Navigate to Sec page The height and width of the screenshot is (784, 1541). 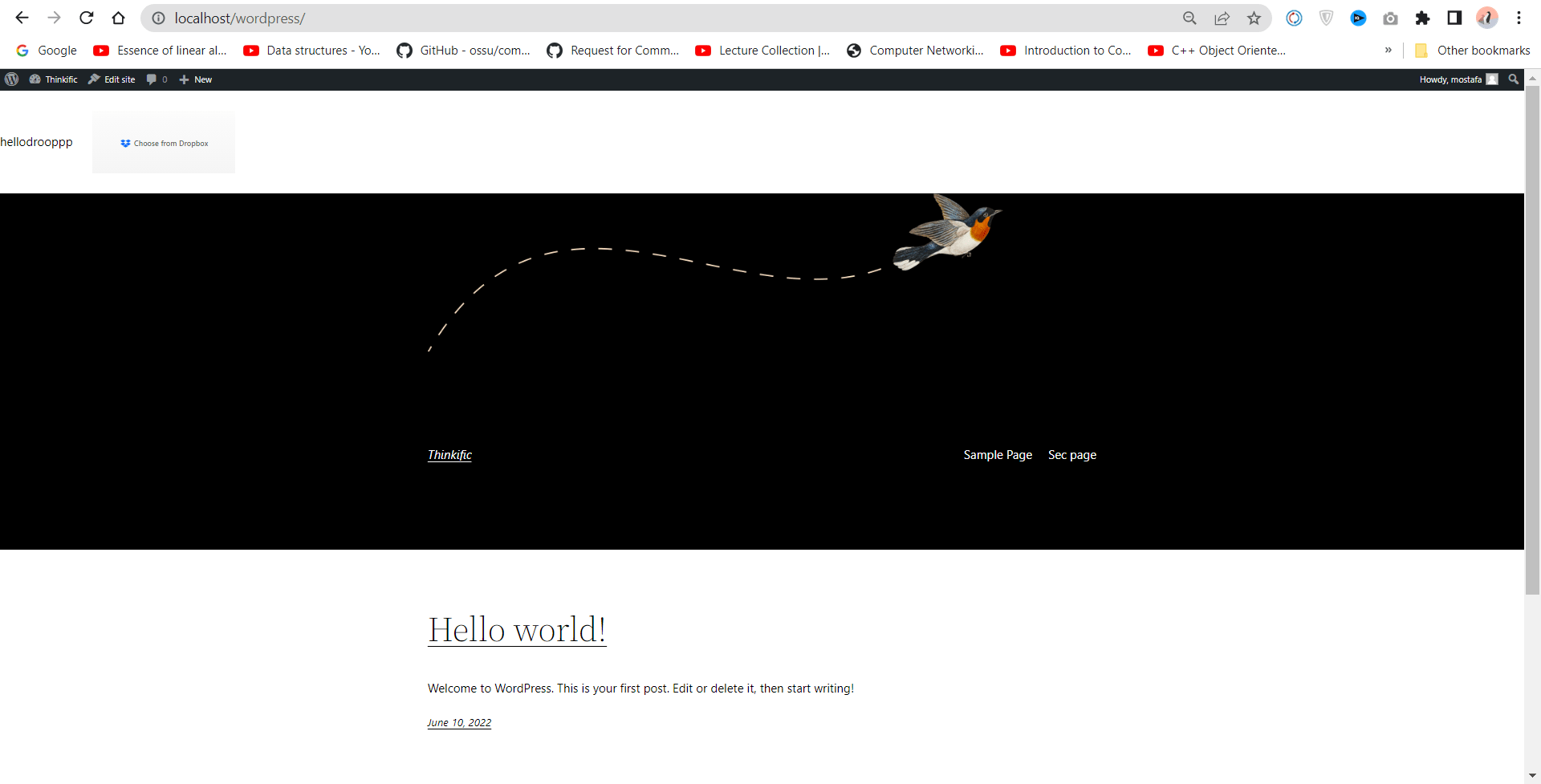pos(1072,455)
